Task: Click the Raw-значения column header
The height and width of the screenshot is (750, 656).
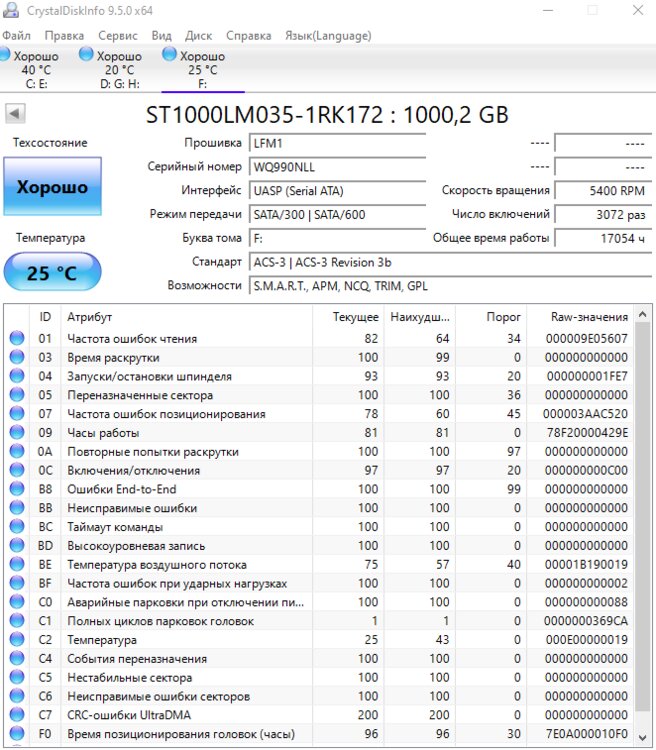Action: click(589, 317)
